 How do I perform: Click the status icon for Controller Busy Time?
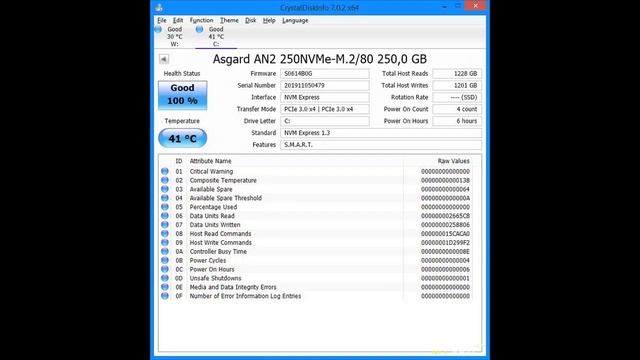coord(165,251)
